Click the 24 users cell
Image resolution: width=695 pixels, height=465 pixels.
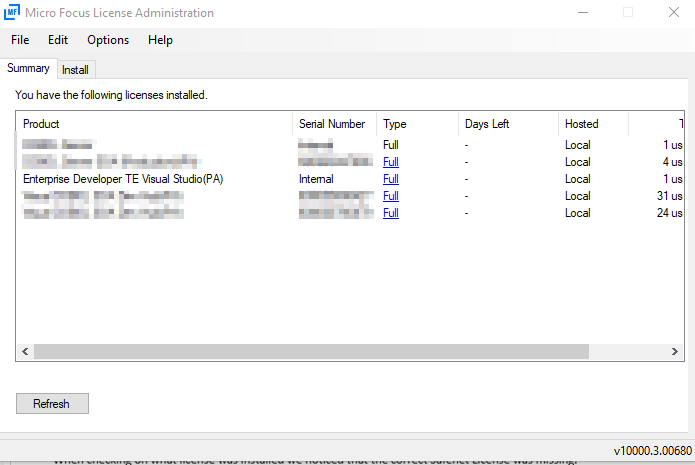(x=669, y=213)
